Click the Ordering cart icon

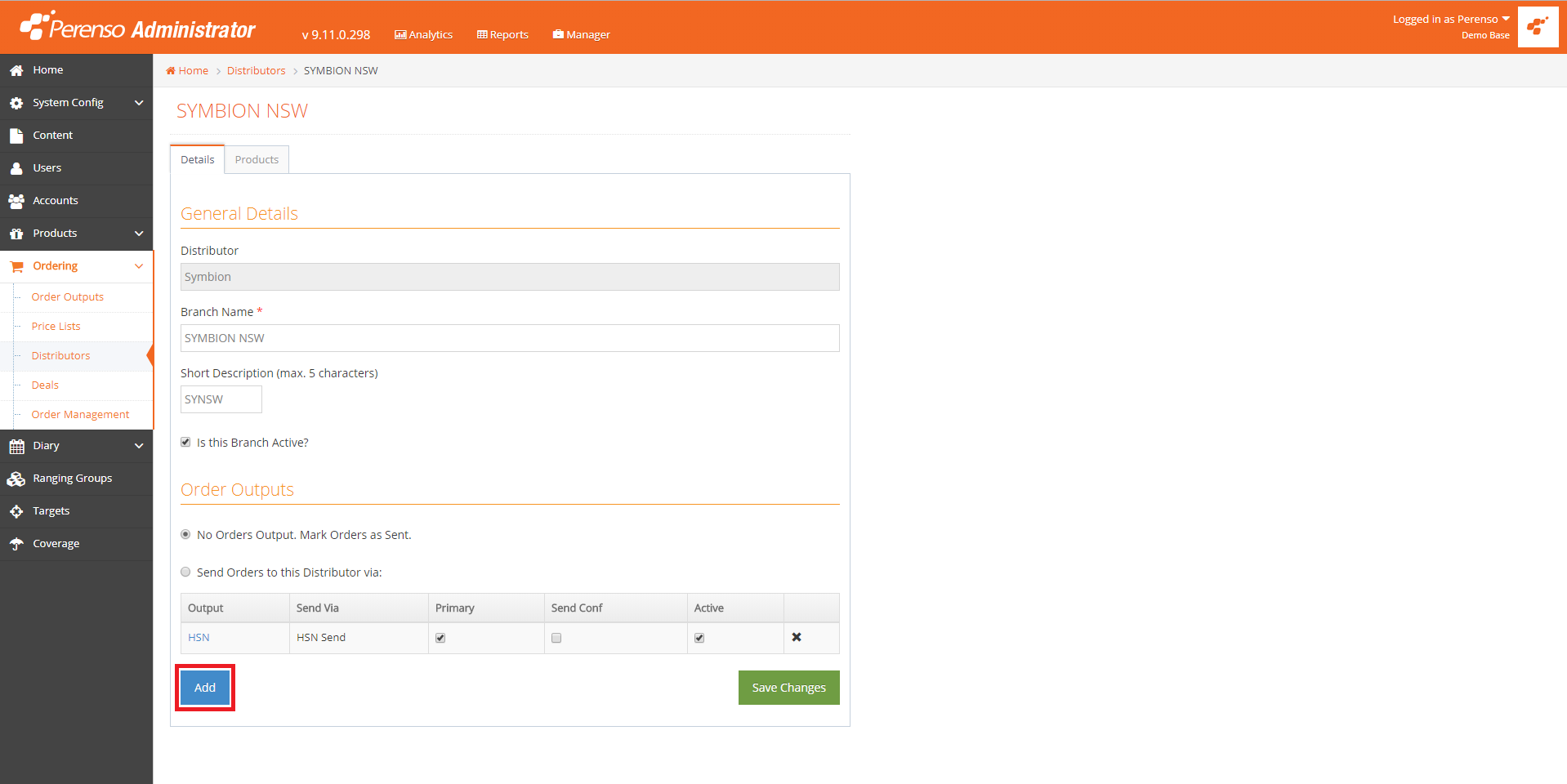[x=16, y=266]
